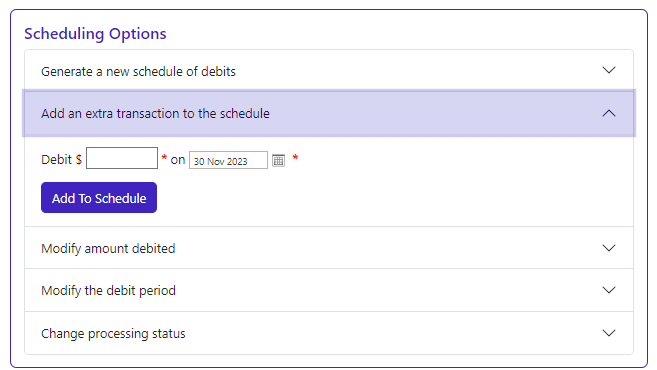Focus the Debit amount input box
The height and width of the screenshot is (370, 657).
click(122, 158)
